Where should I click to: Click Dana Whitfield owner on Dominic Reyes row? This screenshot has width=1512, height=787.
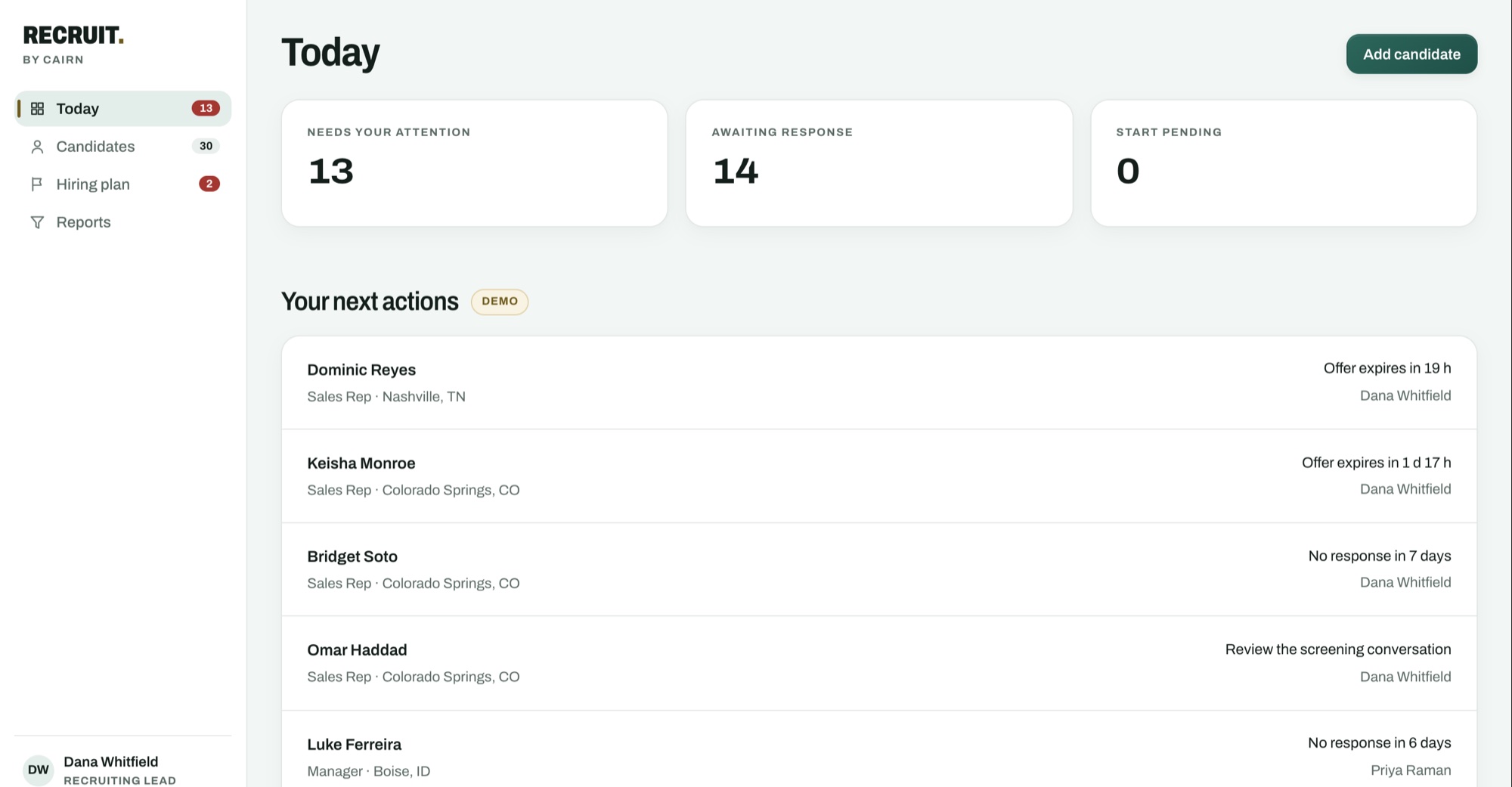(x=1405, y=395)
